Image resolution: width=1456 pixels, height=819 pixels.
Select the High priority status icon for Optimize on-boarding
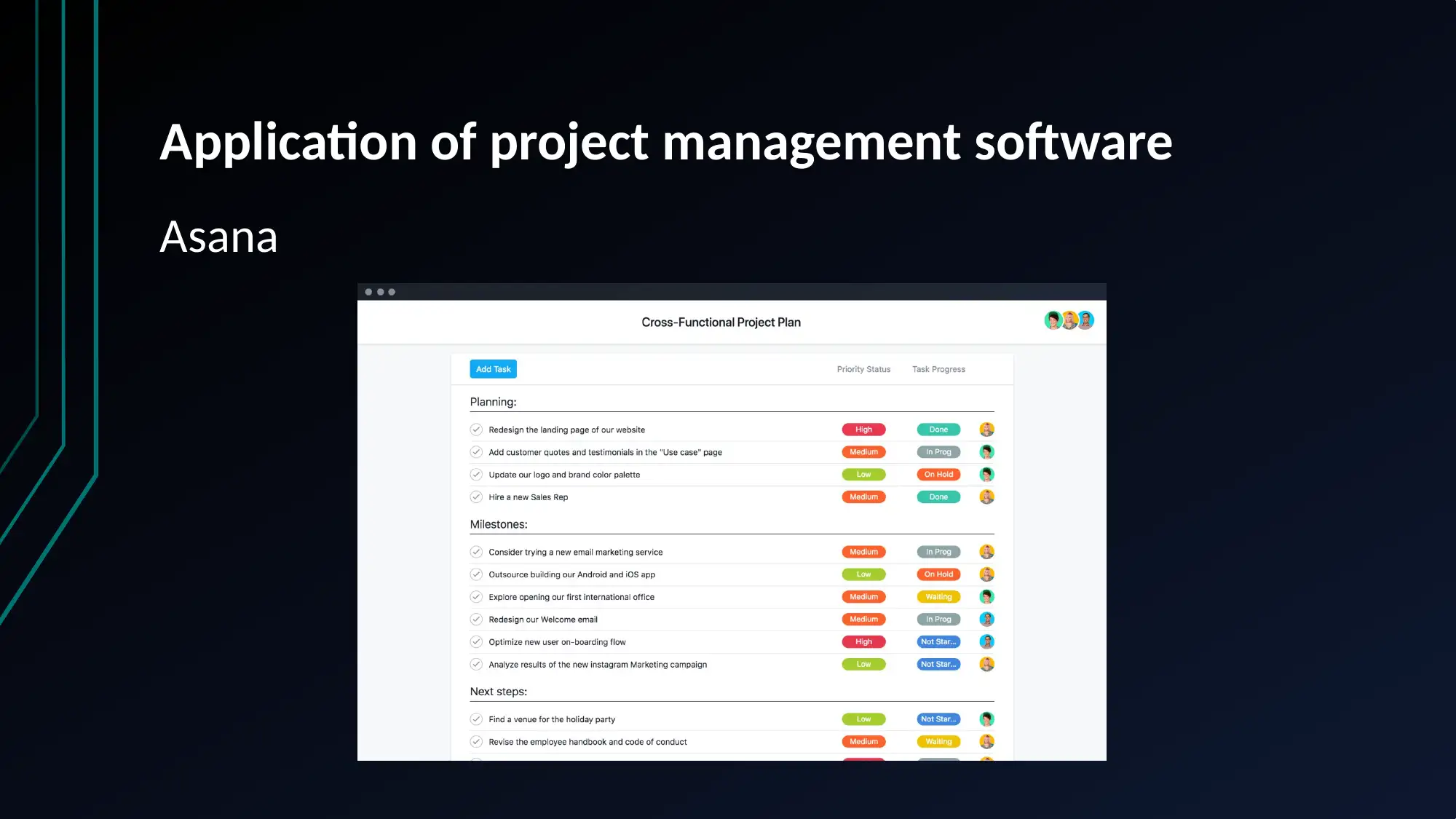[862, 641]
